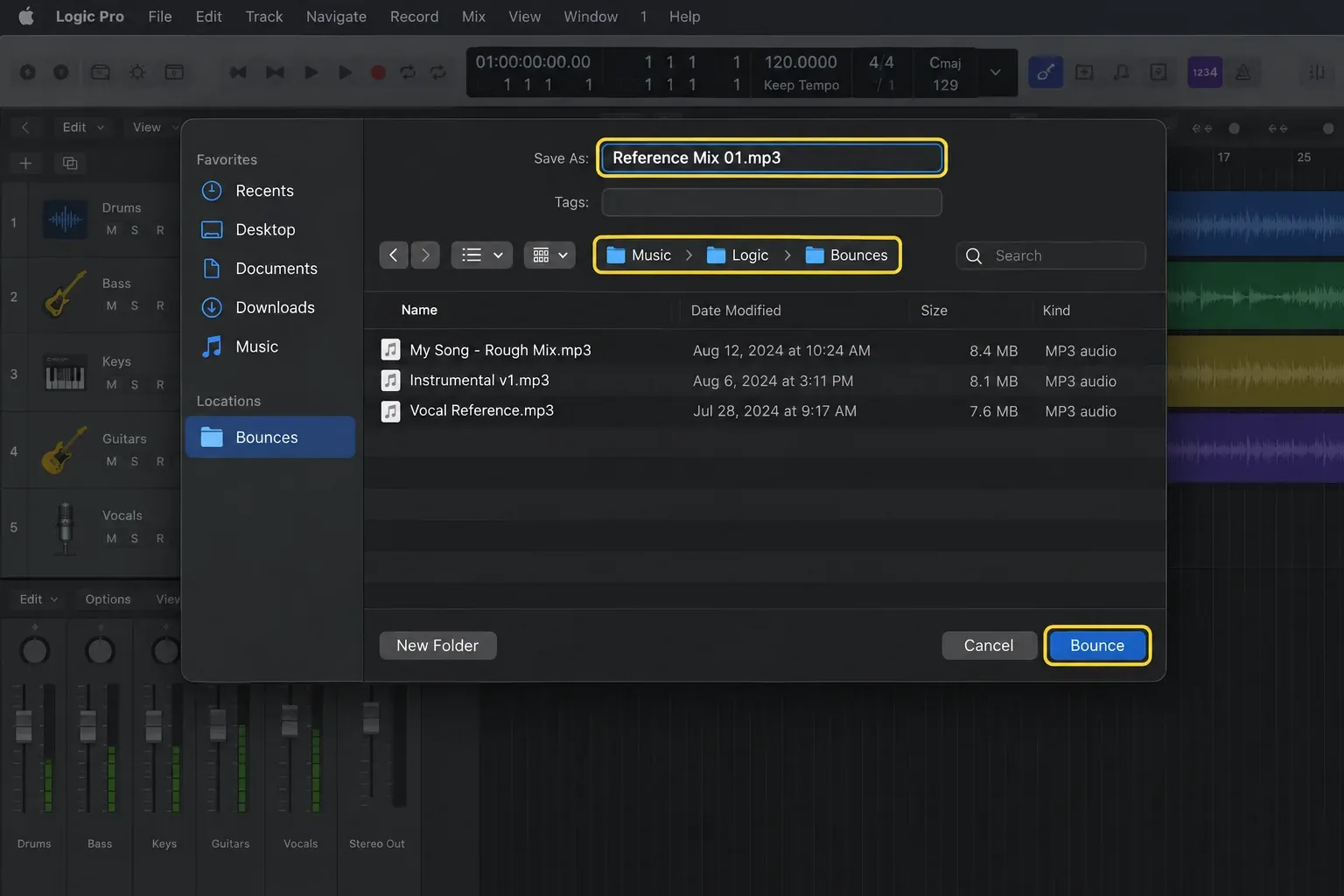Click the Logic folder in the path bar
The image size is (1344, 896).
738,255
